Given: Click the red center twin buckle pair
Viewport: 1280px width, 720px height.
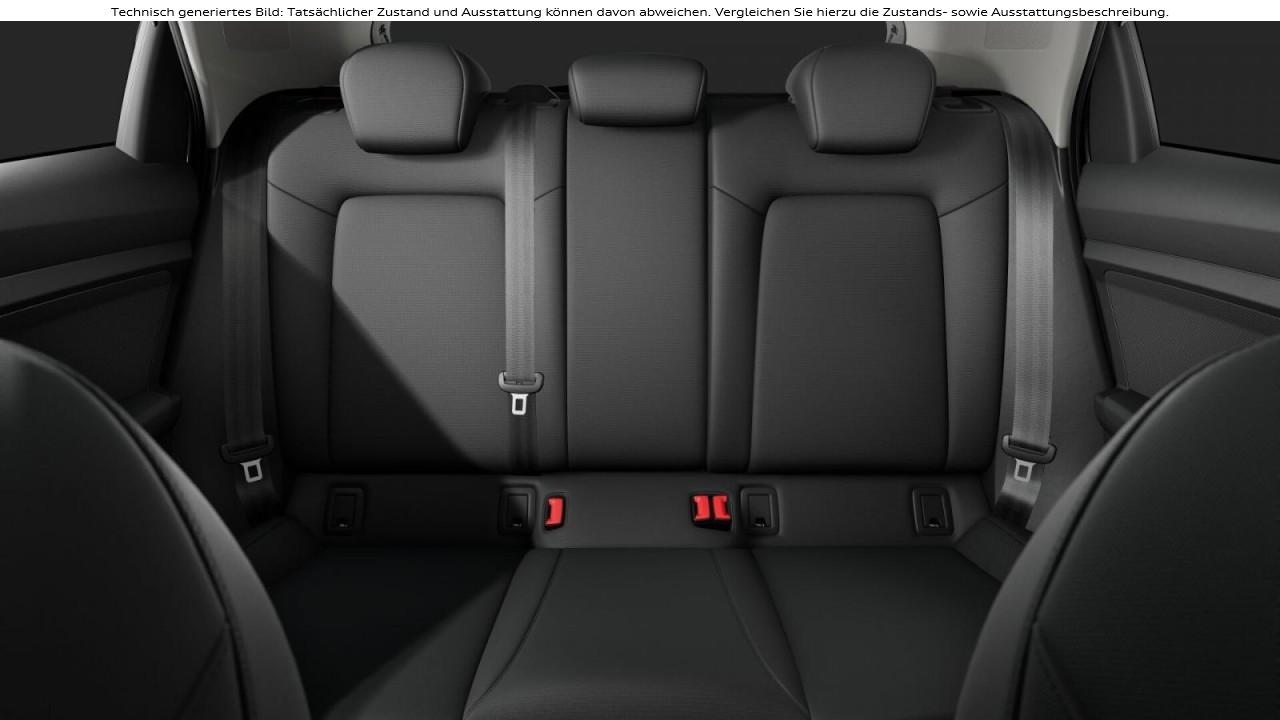Looking at the screenshot, I should pyautogui.click(x=707, y=508).
